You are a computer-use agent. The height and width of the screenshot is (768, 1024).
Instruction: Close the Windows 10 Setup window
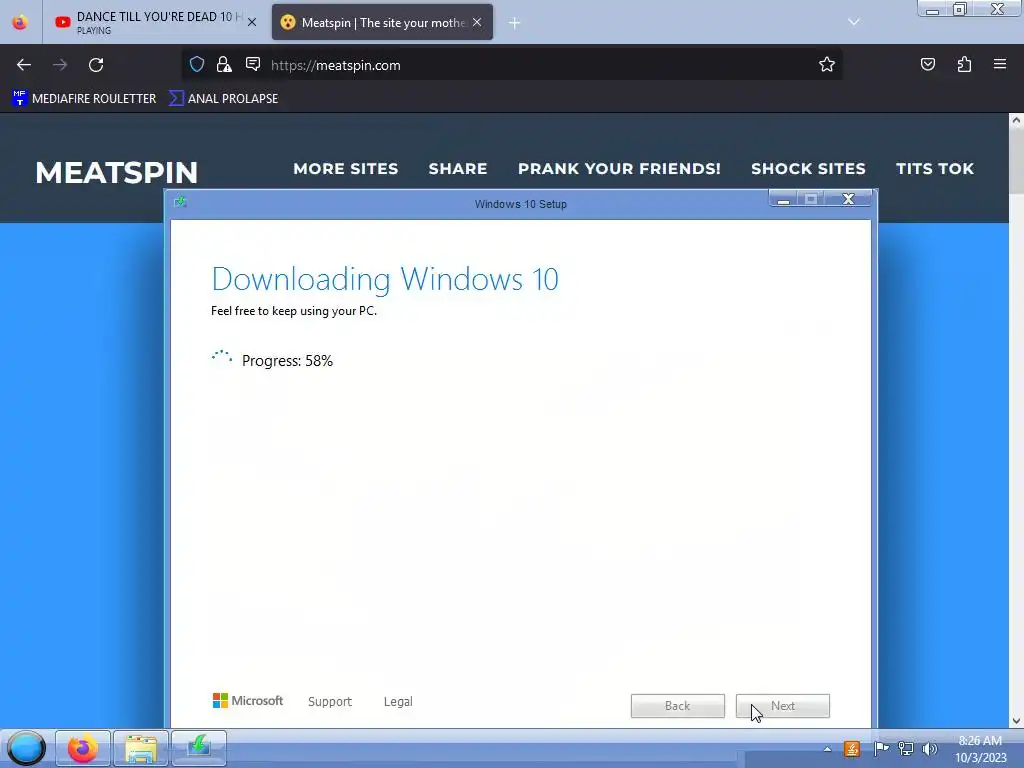click(848, 199)
